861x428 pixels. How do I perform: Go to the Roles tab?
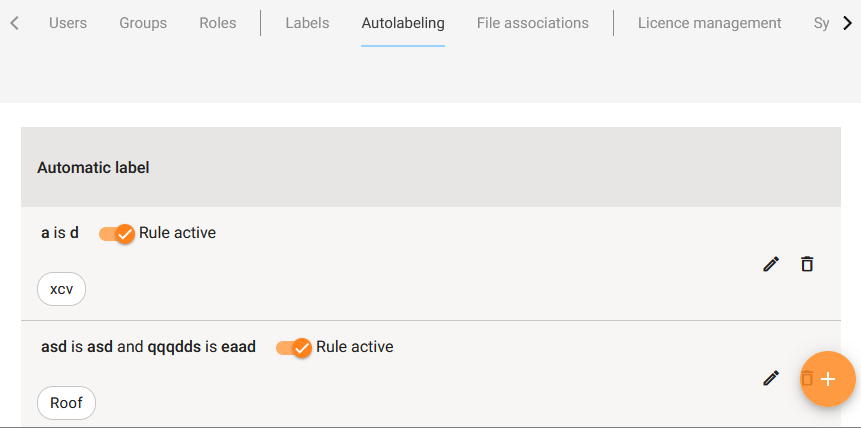click(218, 23)
